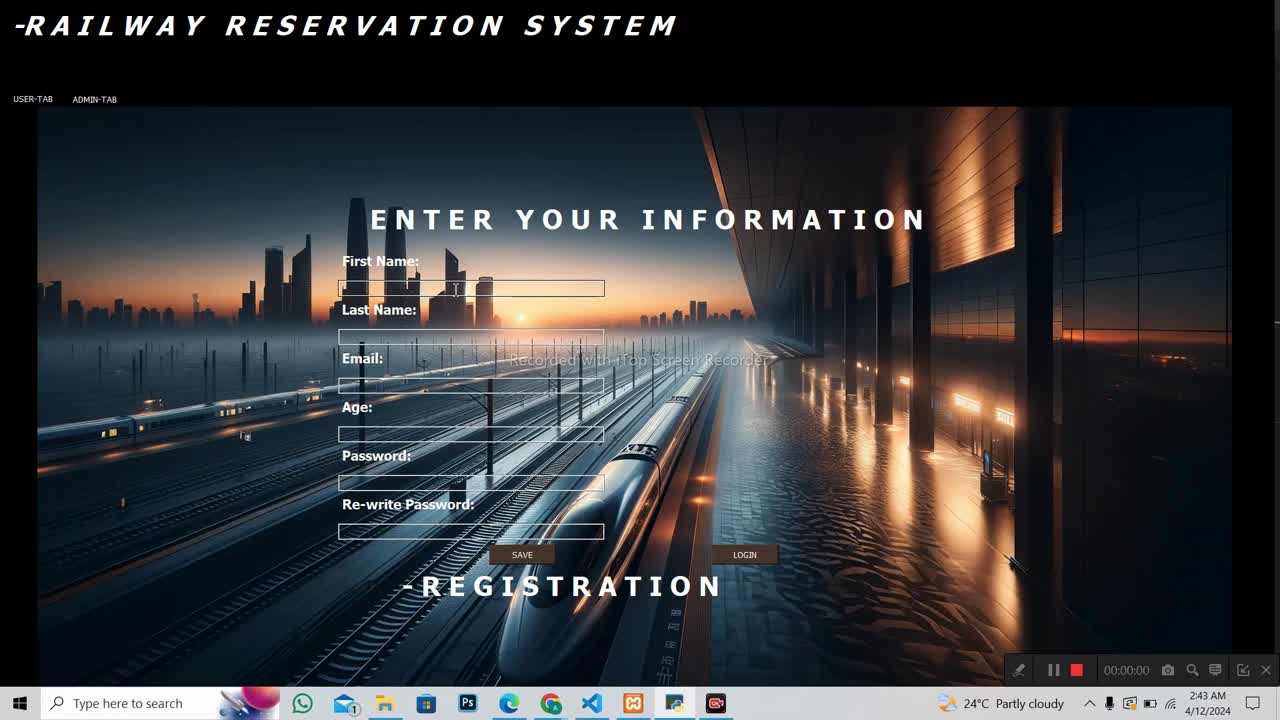1280x720 pixels.
Task: Open the recorder pen annotation tool
Action: pyautogui.click(x=1019, y=670)
